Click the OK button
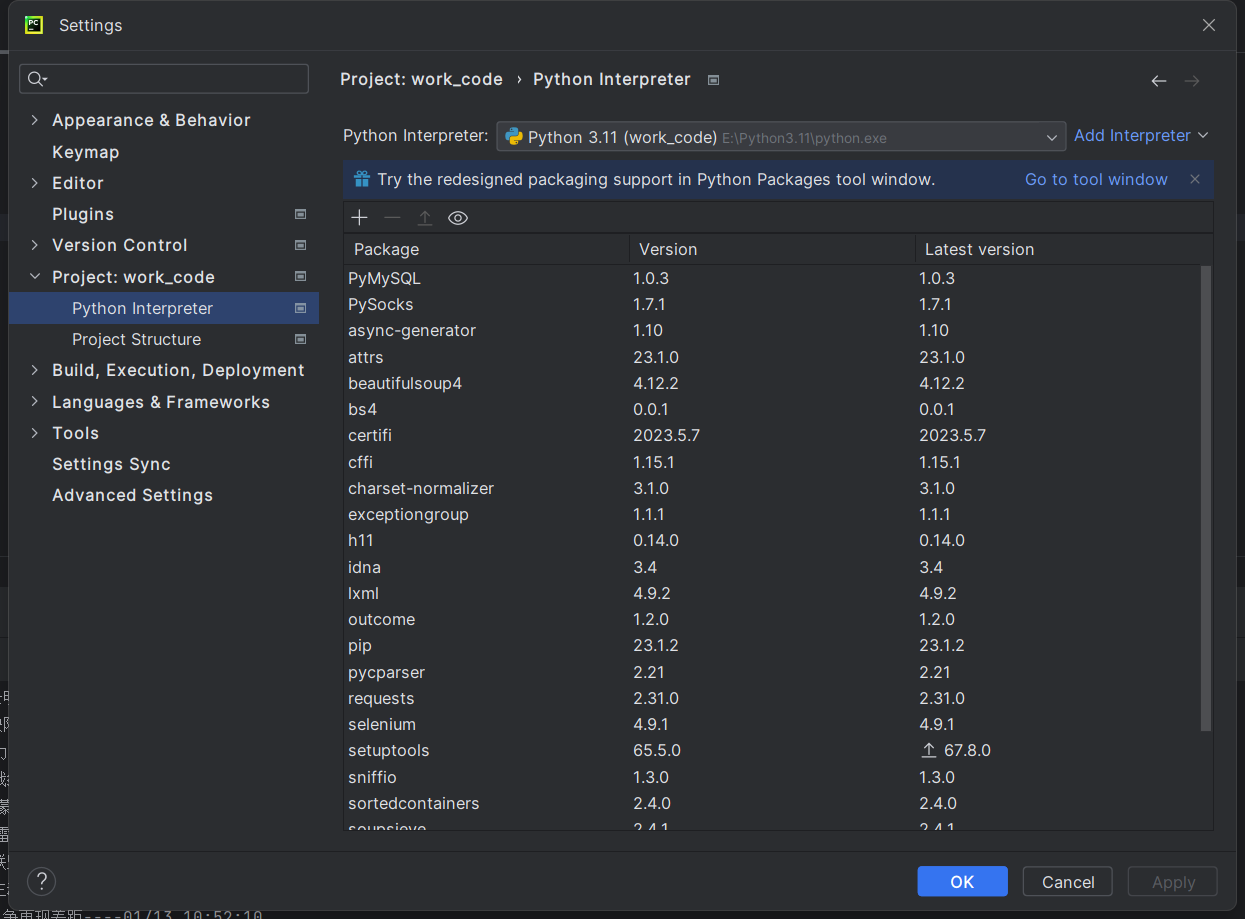 pos(962,881)
